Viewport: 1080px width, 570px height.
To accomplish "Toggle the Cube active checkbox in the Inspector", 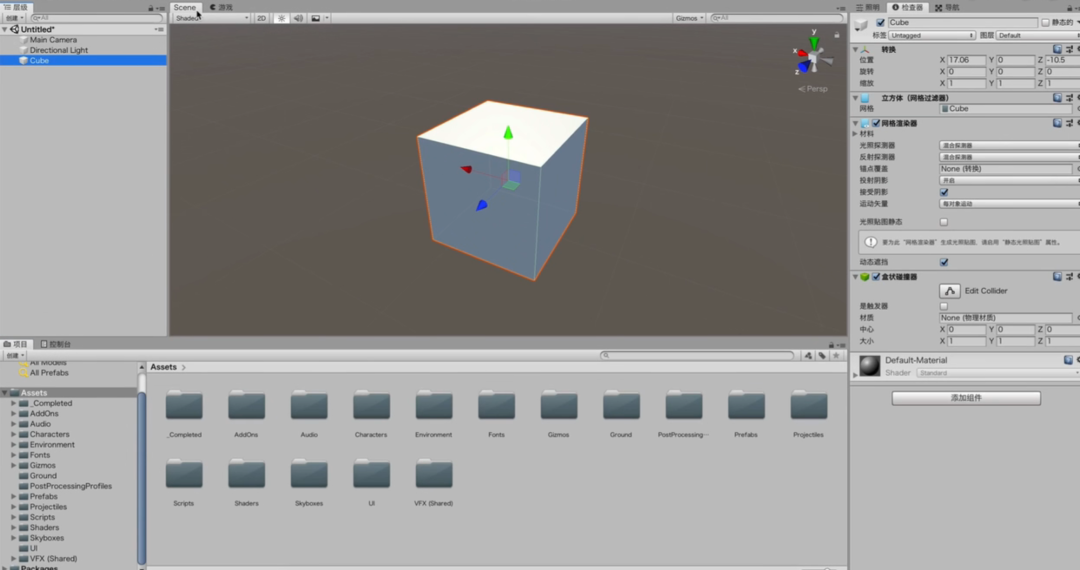I will (x=880, y=23).
